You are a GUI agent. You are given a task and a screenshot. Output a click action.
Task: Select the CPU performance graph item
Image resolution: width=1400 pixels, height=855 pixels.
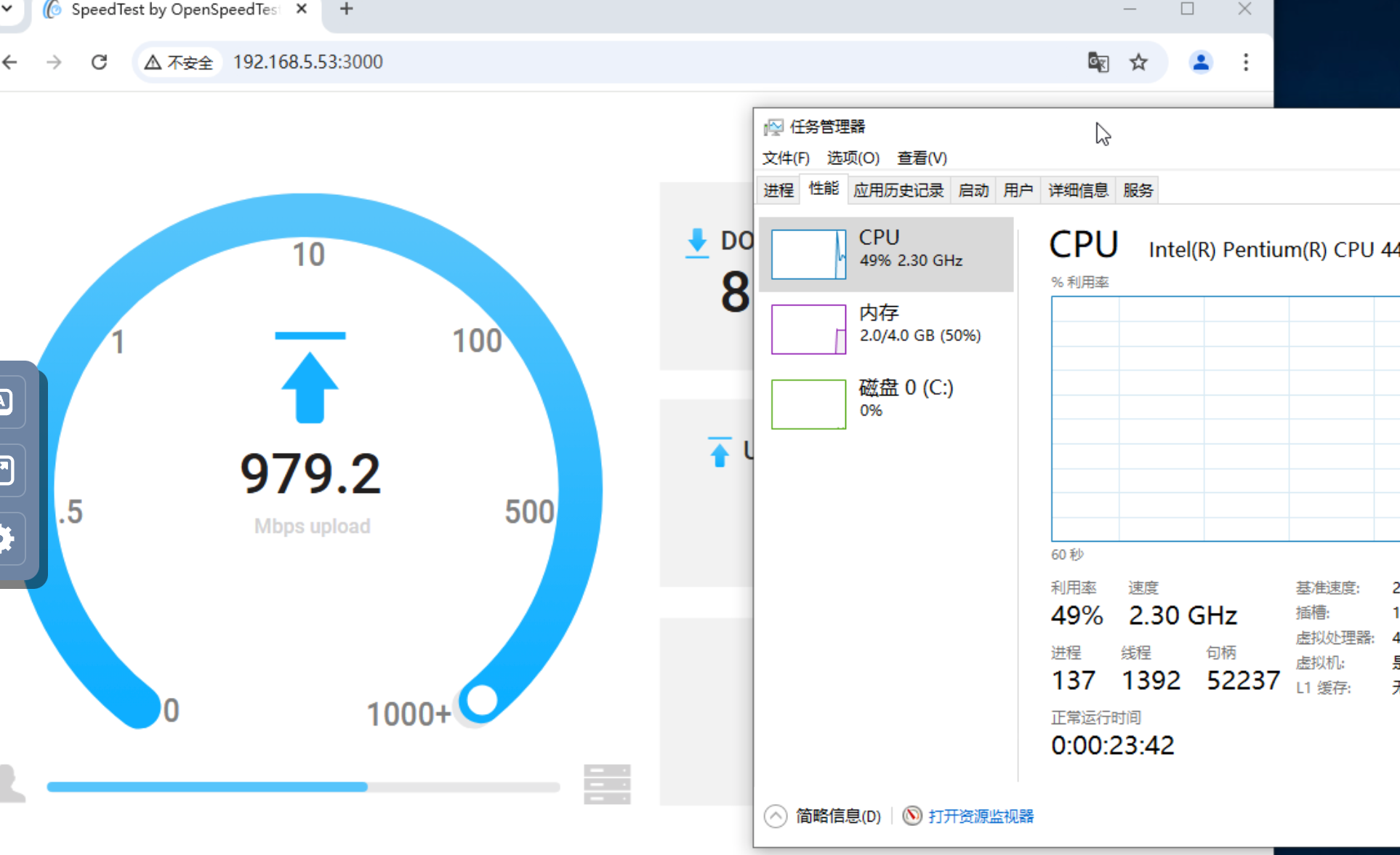[886, 254]
